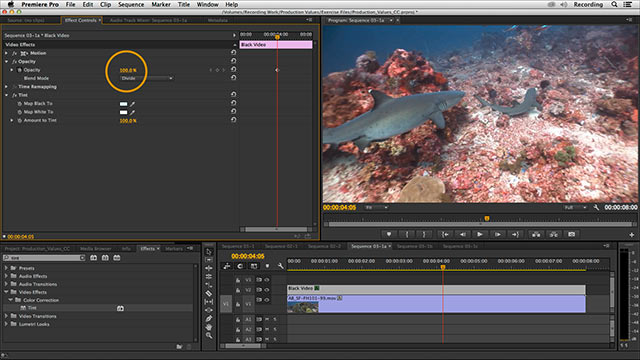The width and height of the screenshot is (640, 360).
Task: Expand the Video Transitions folder
Action: (6, 316)
